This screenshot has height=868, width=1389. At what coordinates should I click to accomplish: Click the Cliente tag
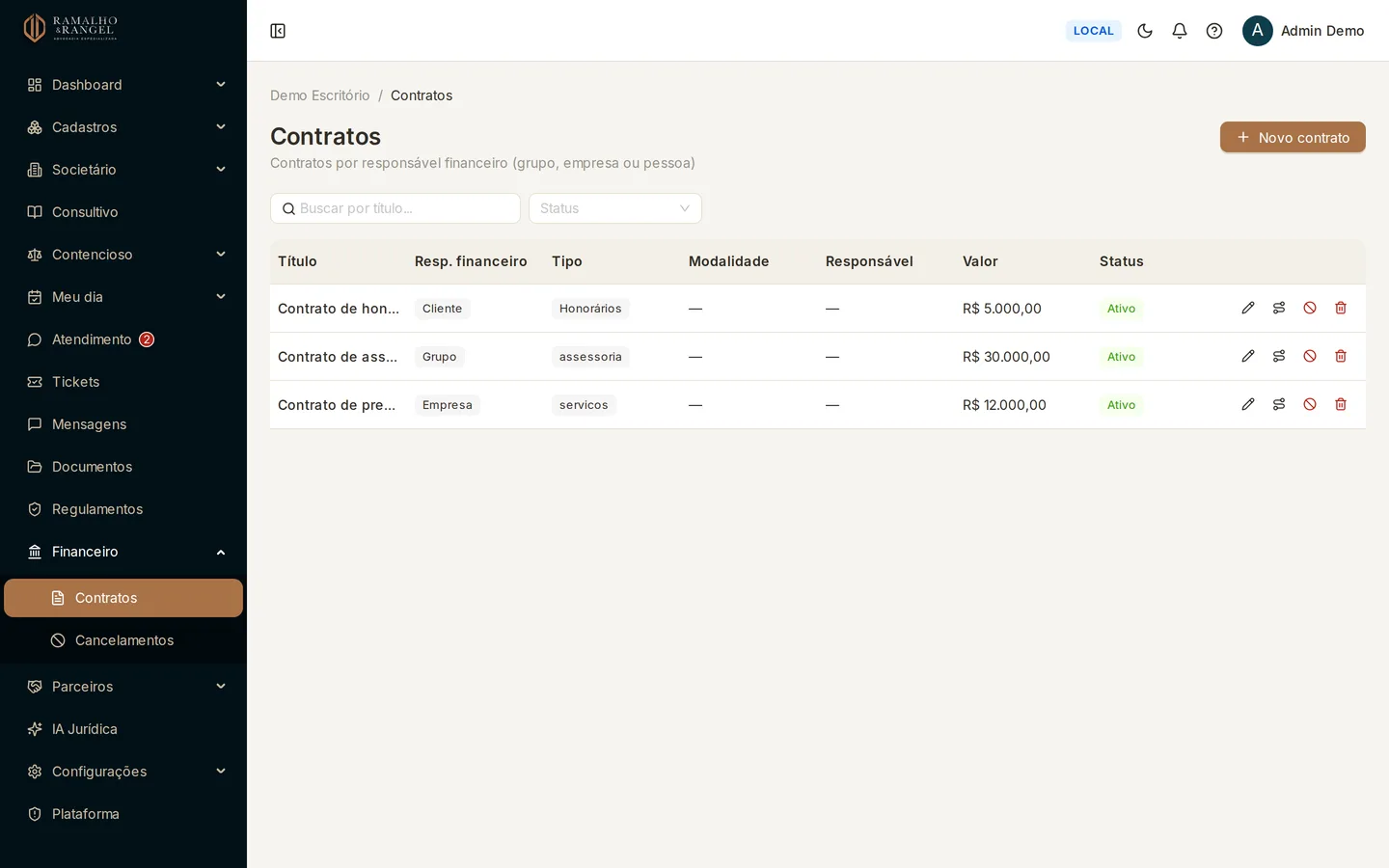click(x=443, y=309)
